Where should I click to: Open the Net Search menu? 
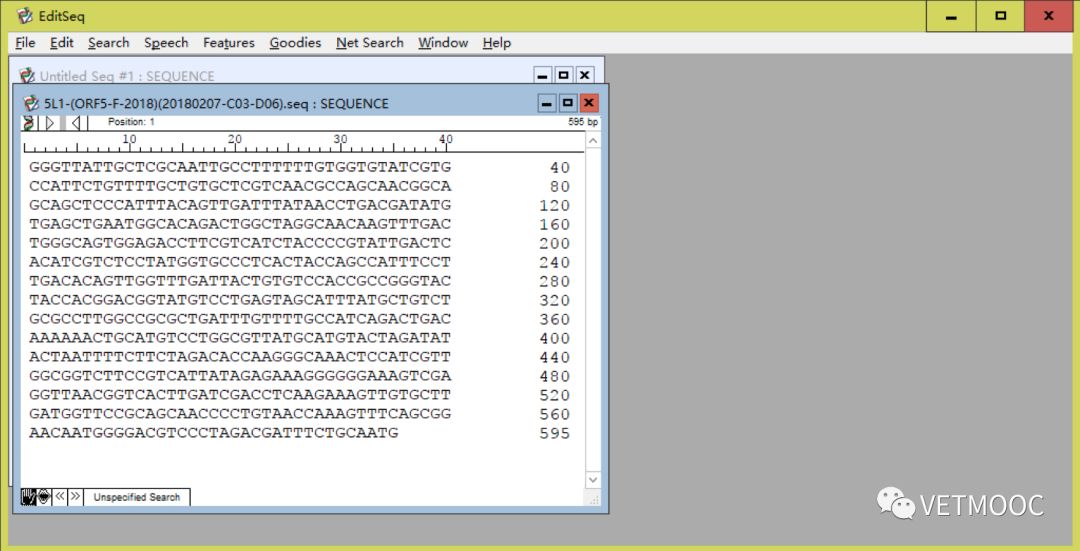coord(369,43)
